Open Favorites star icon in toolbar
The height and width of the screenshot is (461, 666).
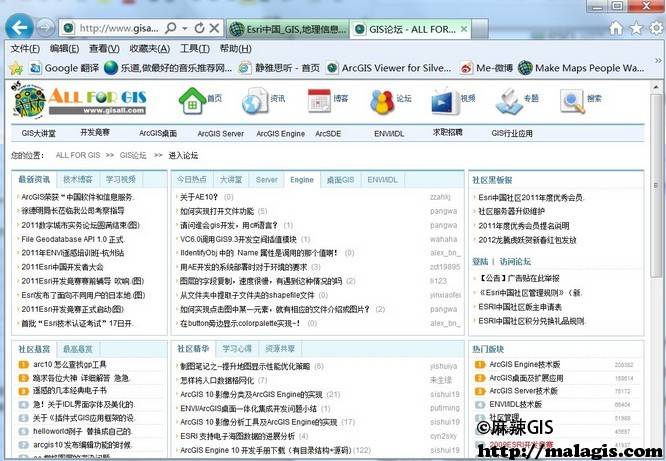click(636, 28)
